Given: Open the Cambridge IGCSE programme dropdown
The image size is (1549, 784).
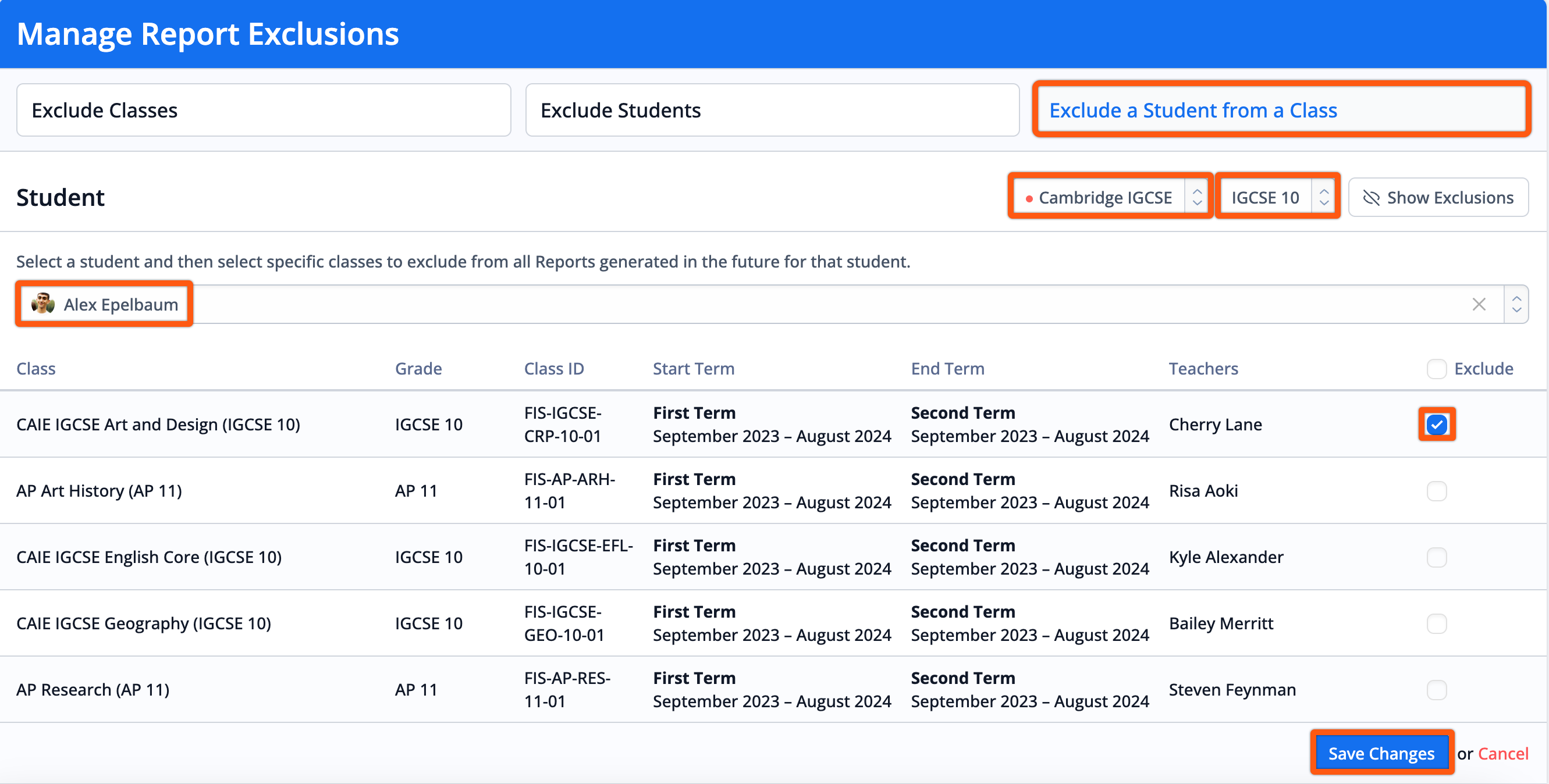Looking at the screenshot, I should [x=1110, y=197].
